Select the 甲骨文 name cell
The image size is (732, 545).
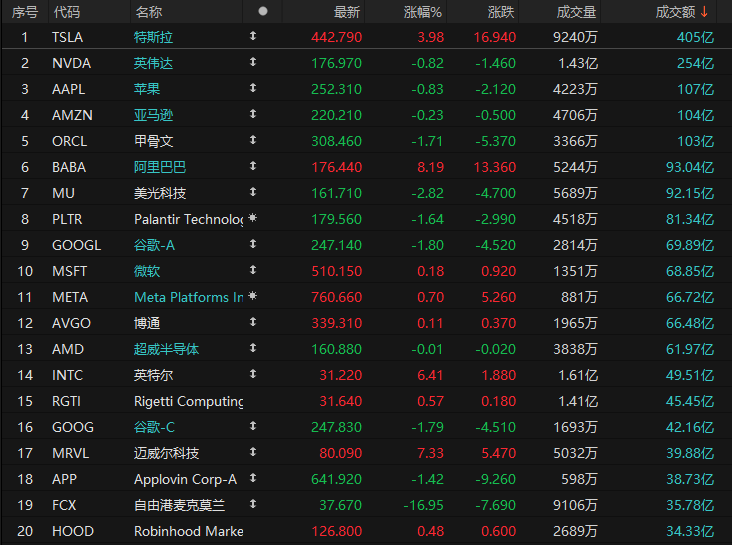pos(154,141)
